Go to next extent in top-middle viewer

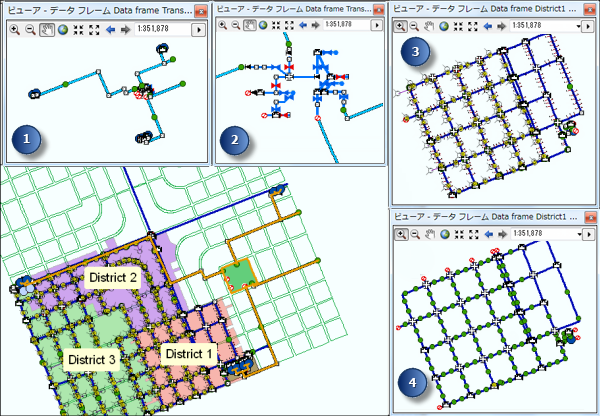pyautogui.click(x=315, y=25)
